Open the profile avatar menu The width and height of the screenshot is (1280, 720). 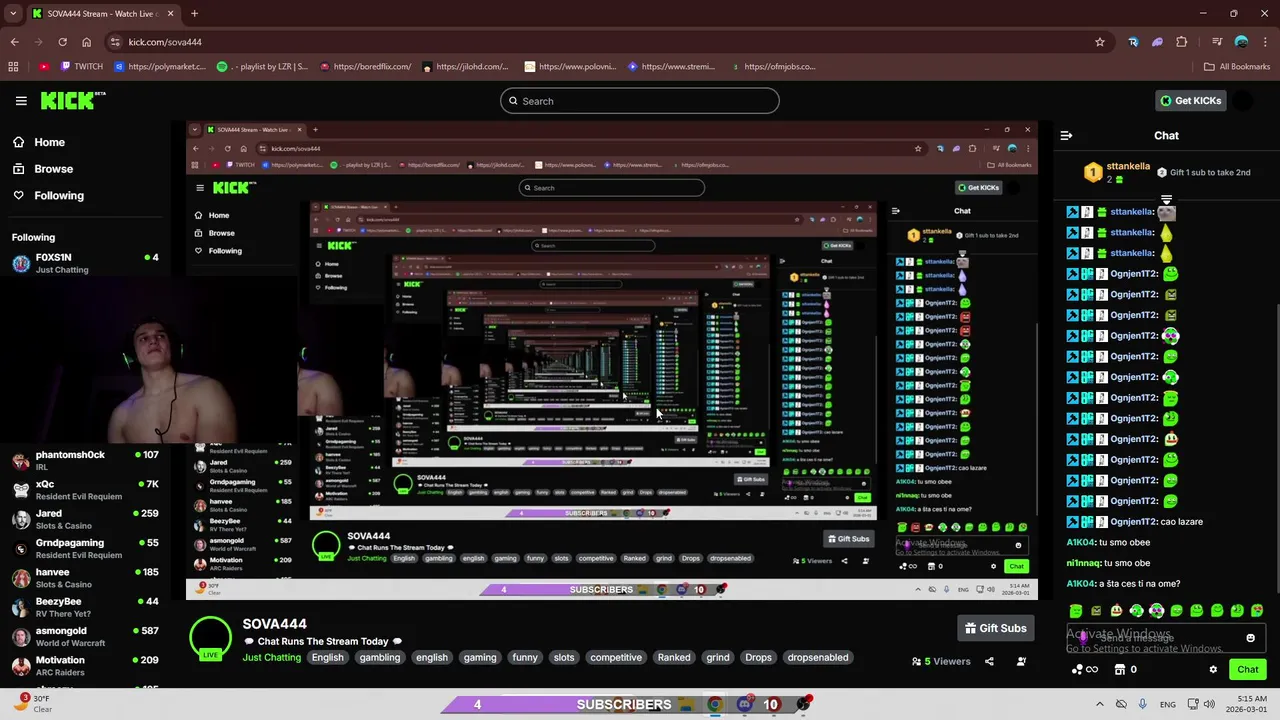1242,101
